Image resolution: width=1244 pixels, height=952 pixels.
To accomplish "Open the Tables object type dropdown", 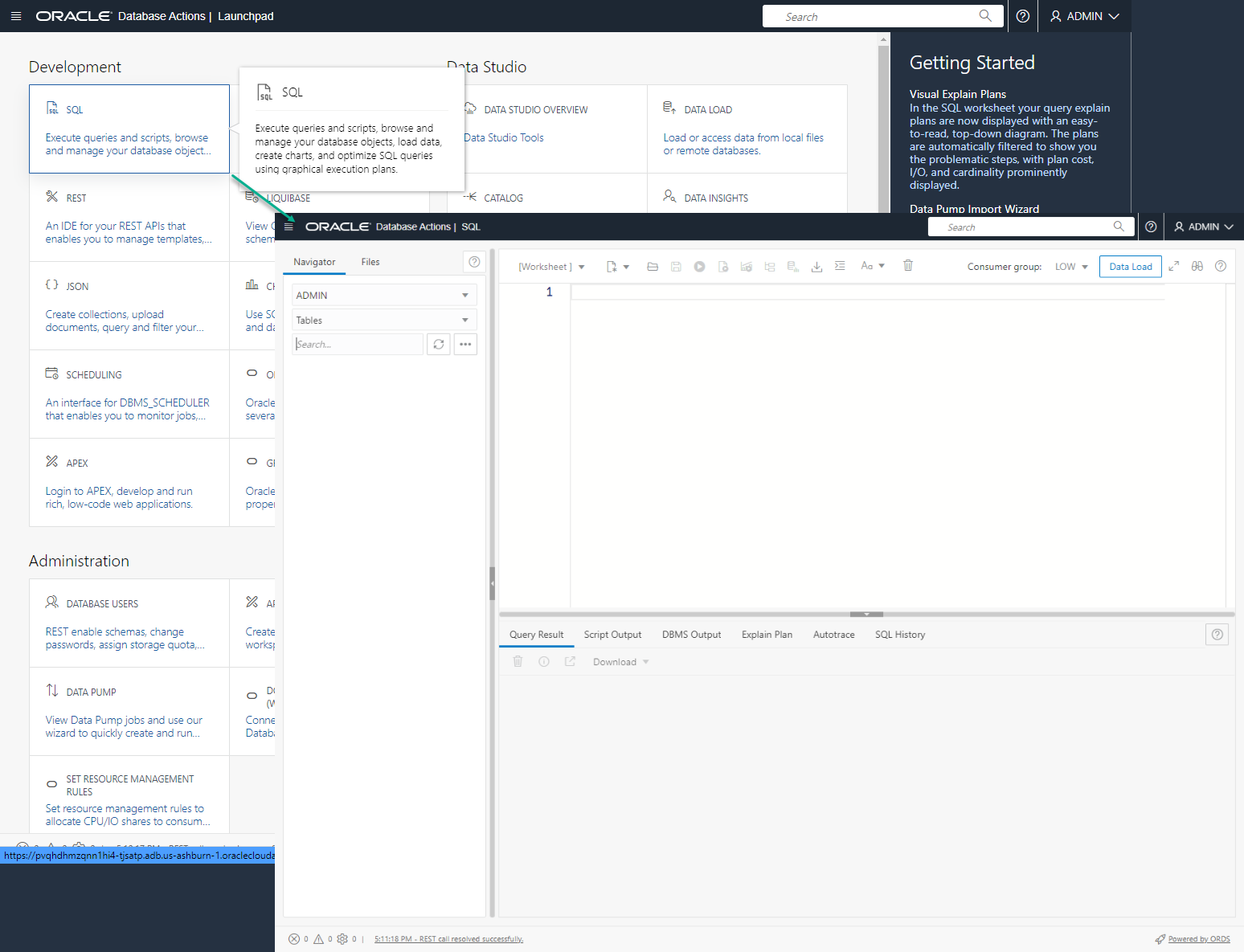I will pos(384,320).
